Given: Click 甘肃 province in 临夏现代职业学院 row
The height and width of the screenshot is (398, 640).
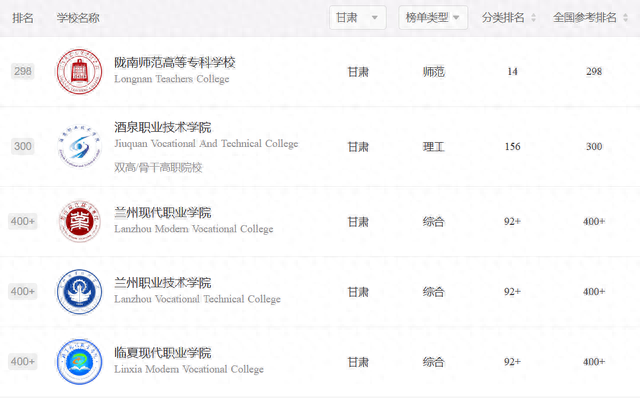Looking at the screenshot, I should (358, 362).
